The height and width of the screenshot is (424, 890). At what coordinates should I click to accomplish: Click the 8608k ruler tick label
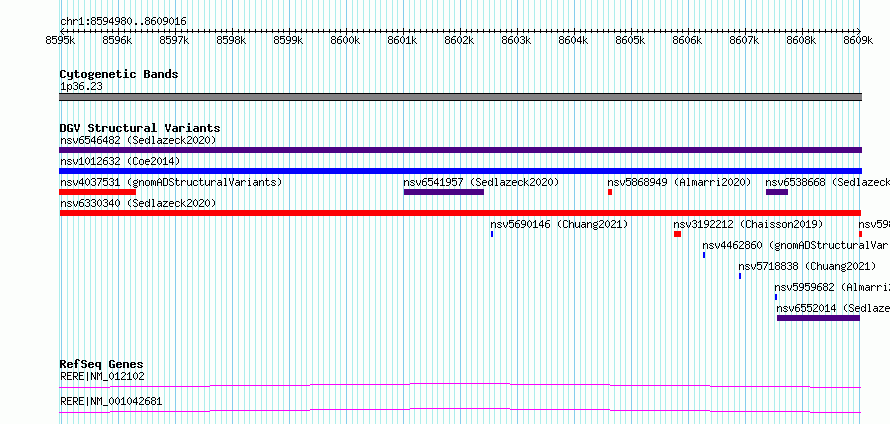[801, 41]
